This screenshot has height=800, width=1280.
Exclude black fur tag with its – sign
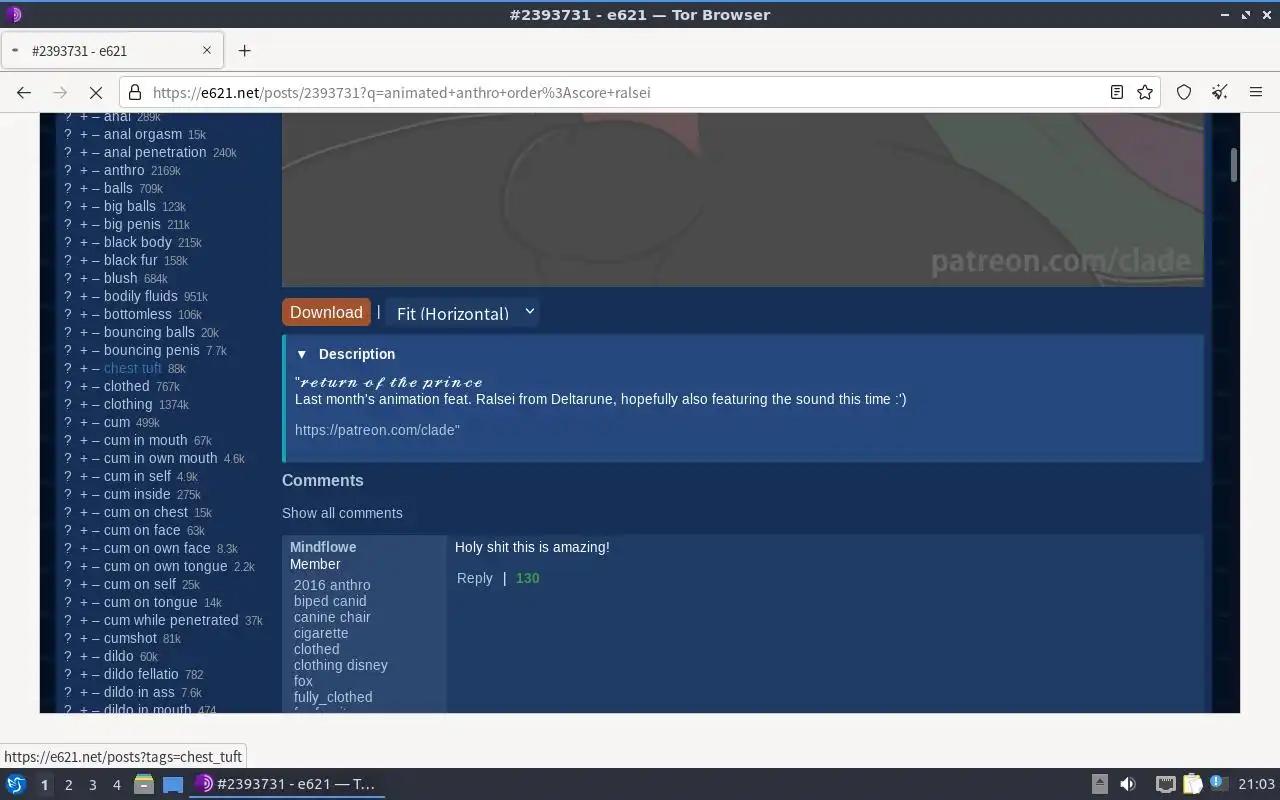click(x=96, y=260)
